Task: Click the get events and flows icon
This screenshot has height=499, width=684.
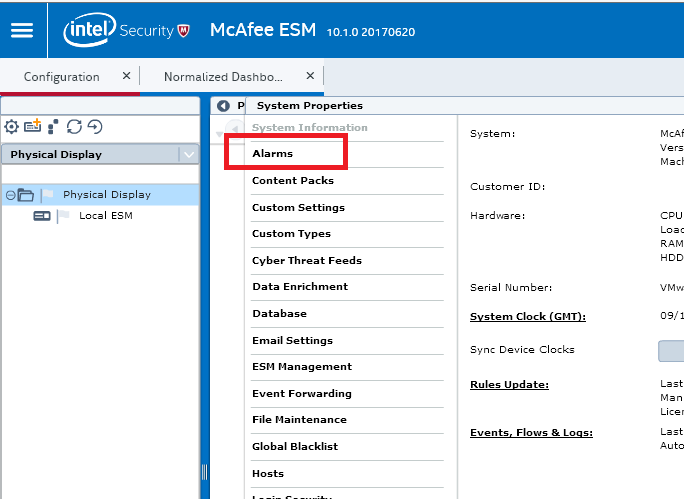Action: click(95, 127)
